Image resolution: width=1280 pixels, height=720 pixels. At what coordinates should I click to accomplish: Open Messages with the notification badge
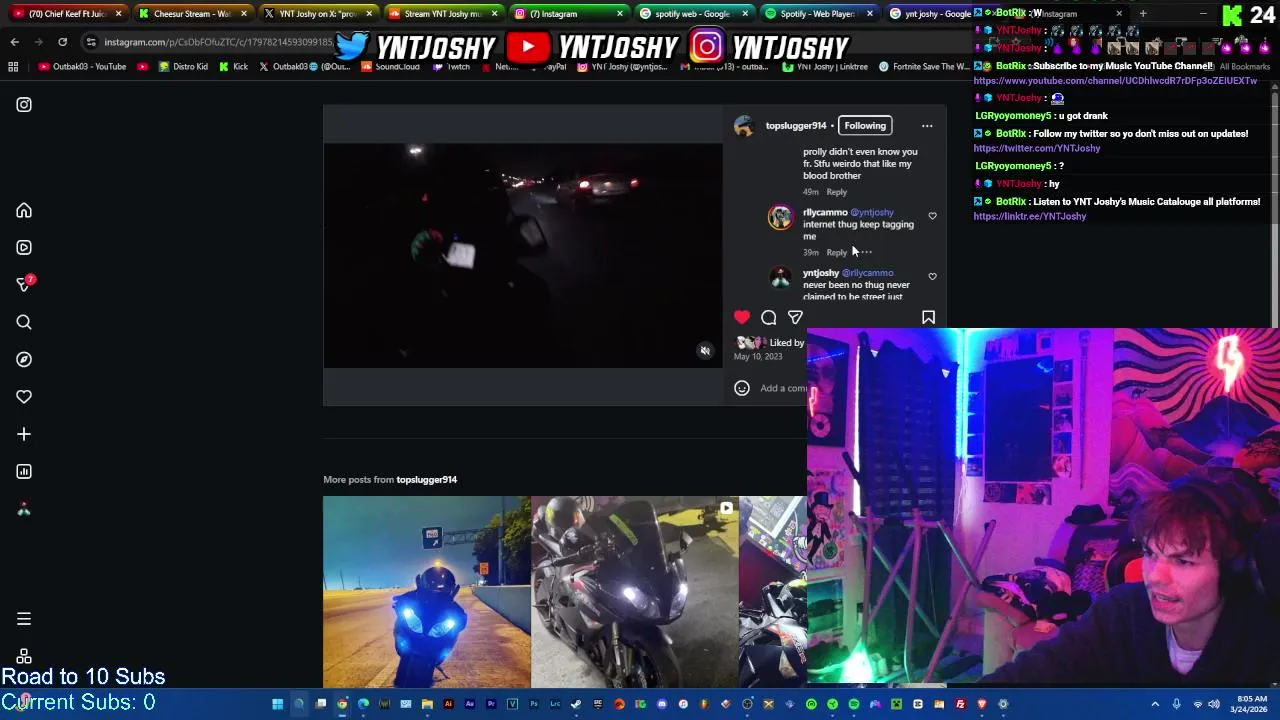(x=24, y=285)
